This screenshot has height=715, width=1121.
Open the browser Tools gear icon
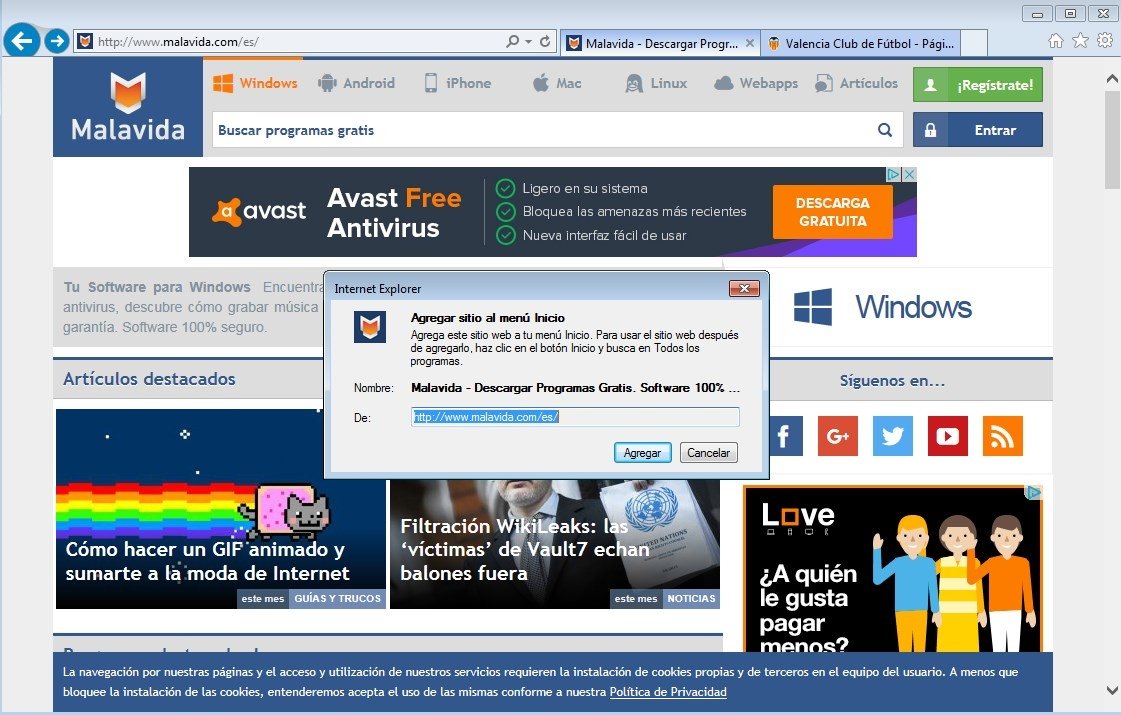point(1105,41)
